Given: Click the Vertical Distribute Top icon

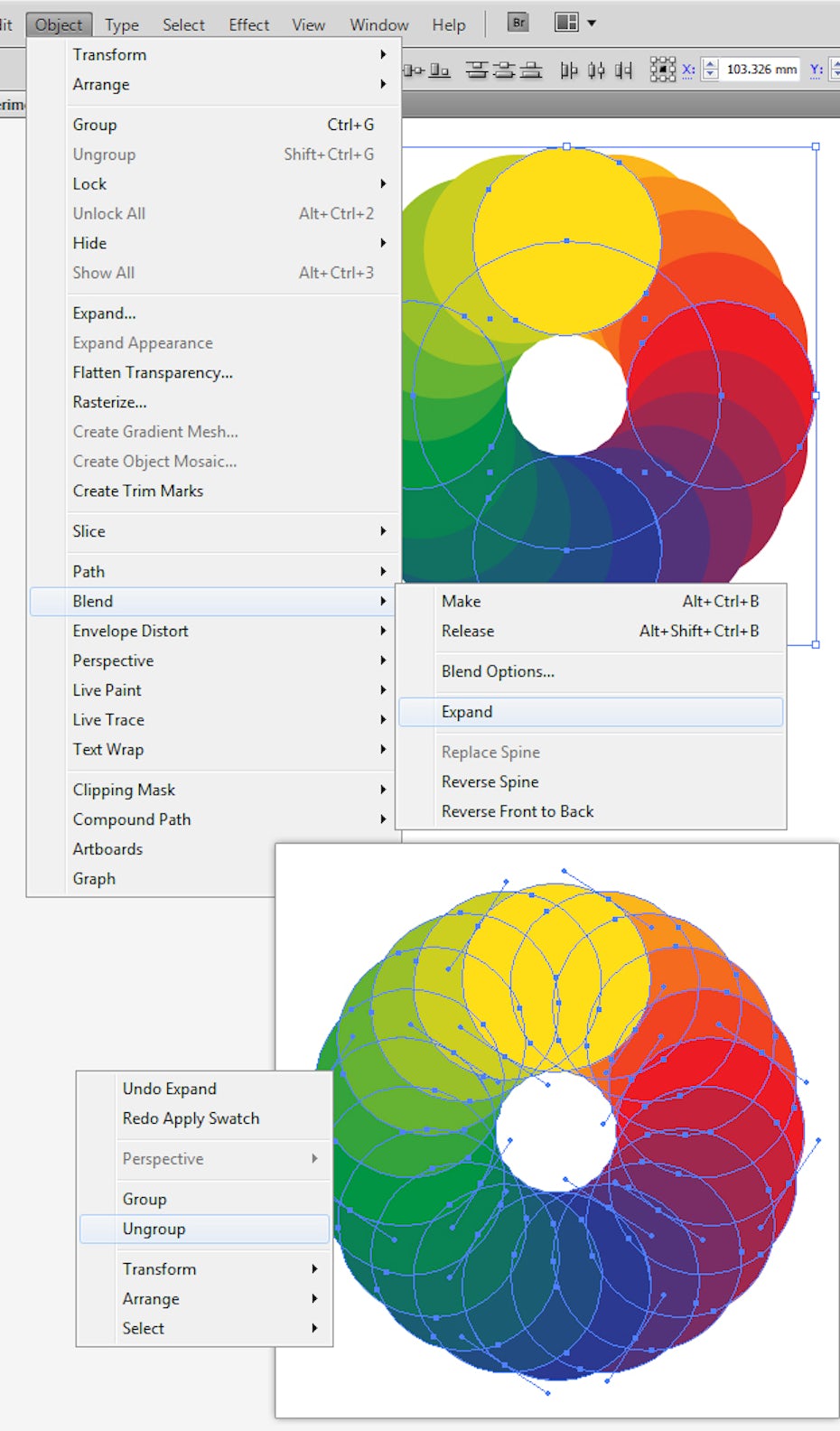Looking at the screenshot, I should (x=477, y=70).
